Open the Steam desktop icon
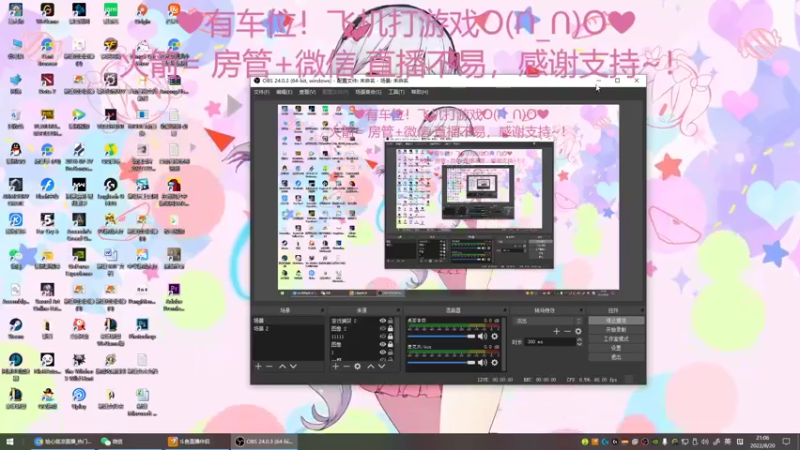The width and height of the screenshot is (800, 450). [x=16, y=328]
